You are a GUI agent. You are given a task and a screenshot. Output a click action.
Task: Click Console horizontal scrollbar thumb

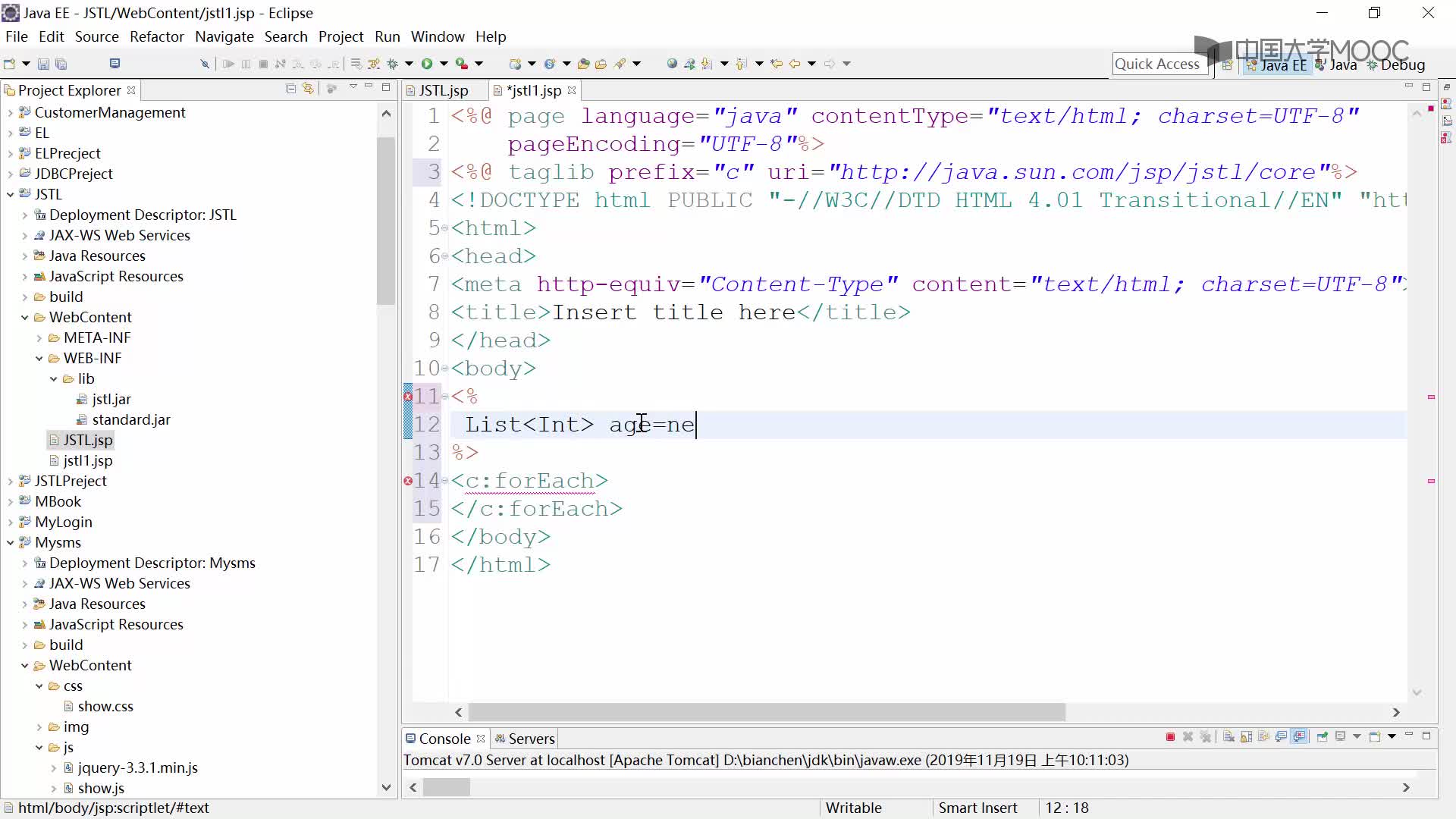pos(446,787)
